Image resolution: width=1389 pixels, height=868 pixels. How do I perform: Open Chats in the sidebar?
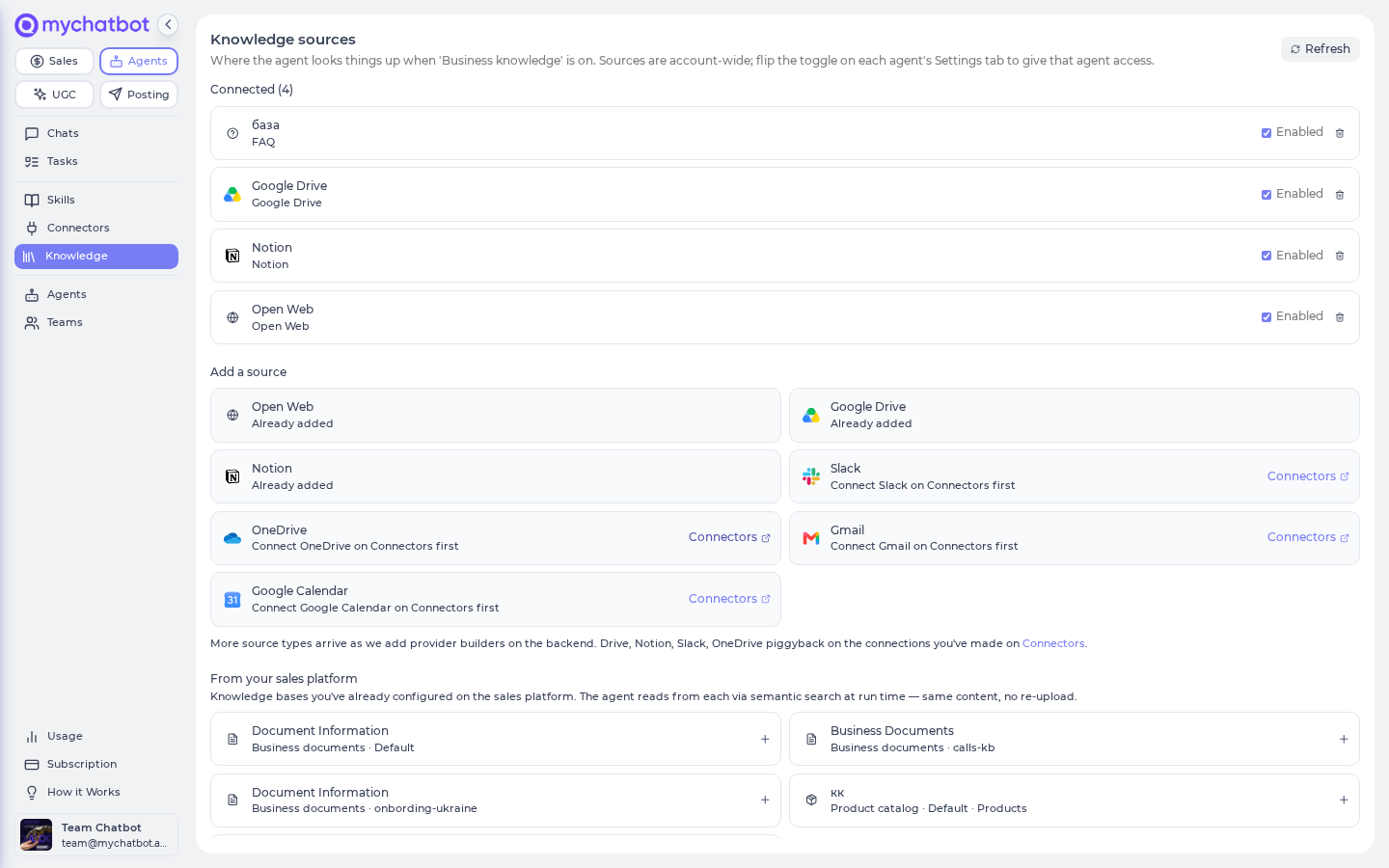(x=96, y=134)
